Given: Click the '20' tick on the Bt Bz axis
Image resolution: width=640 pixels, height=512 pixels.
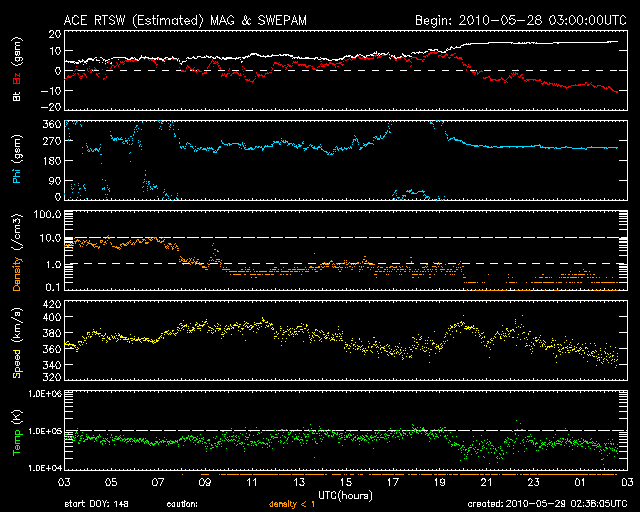Looking at the screenshot, I should pyautogui.click(x=55, y=34).
